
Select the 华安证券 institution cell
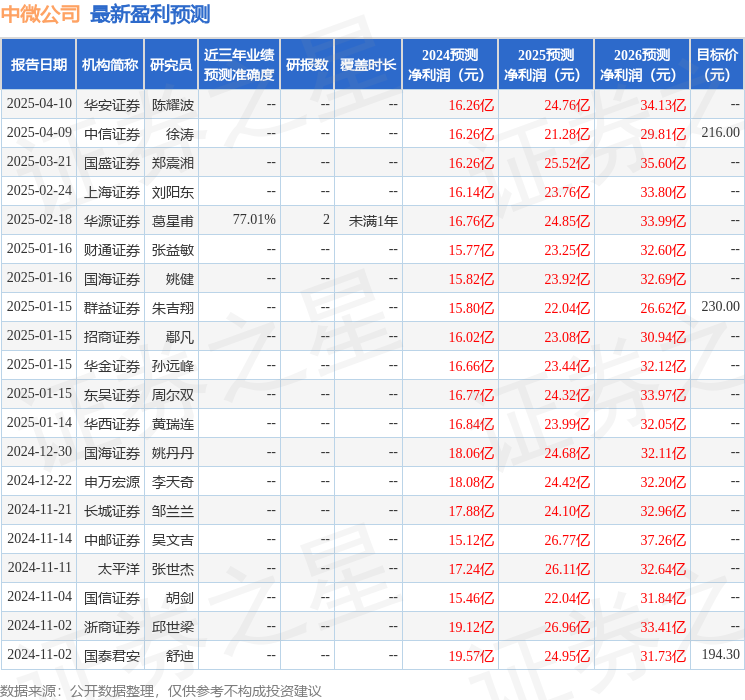click(112, 105)
